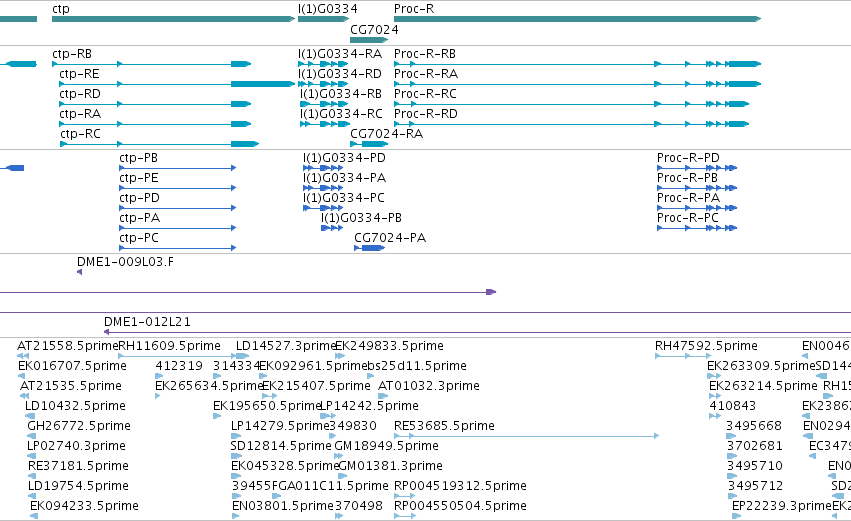Viewport: 851px width, 521px height.
Task: Select BAC end DME1-009L03.F
Action: coord(125,262)
